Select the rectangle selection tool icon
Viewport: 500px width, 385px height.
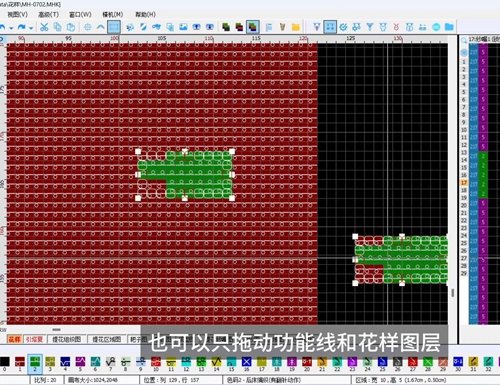point(114,27)
